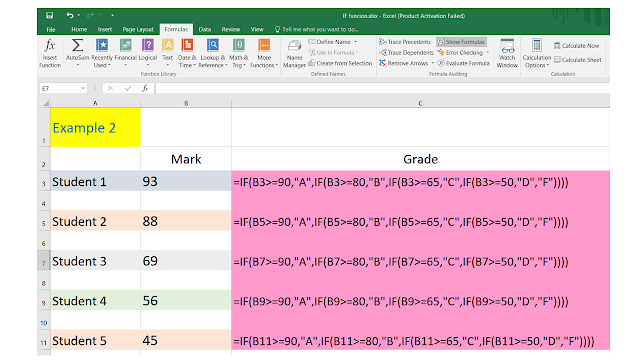Click Trace Dependents

pos(406,52)
